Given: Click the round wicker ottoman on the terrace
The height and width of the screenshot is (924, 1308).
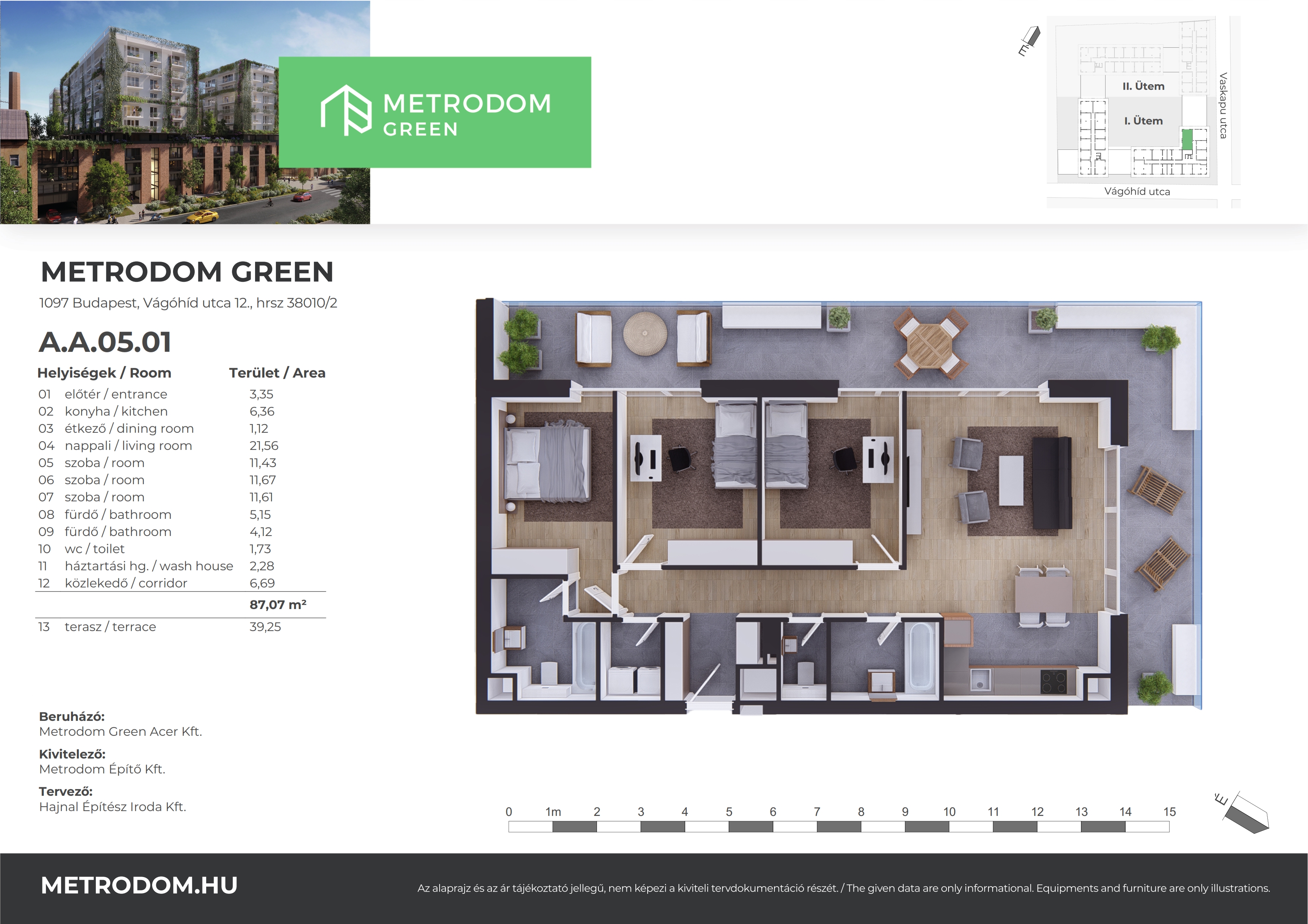Looking at the screenshot, I should (x=645, y=334).
